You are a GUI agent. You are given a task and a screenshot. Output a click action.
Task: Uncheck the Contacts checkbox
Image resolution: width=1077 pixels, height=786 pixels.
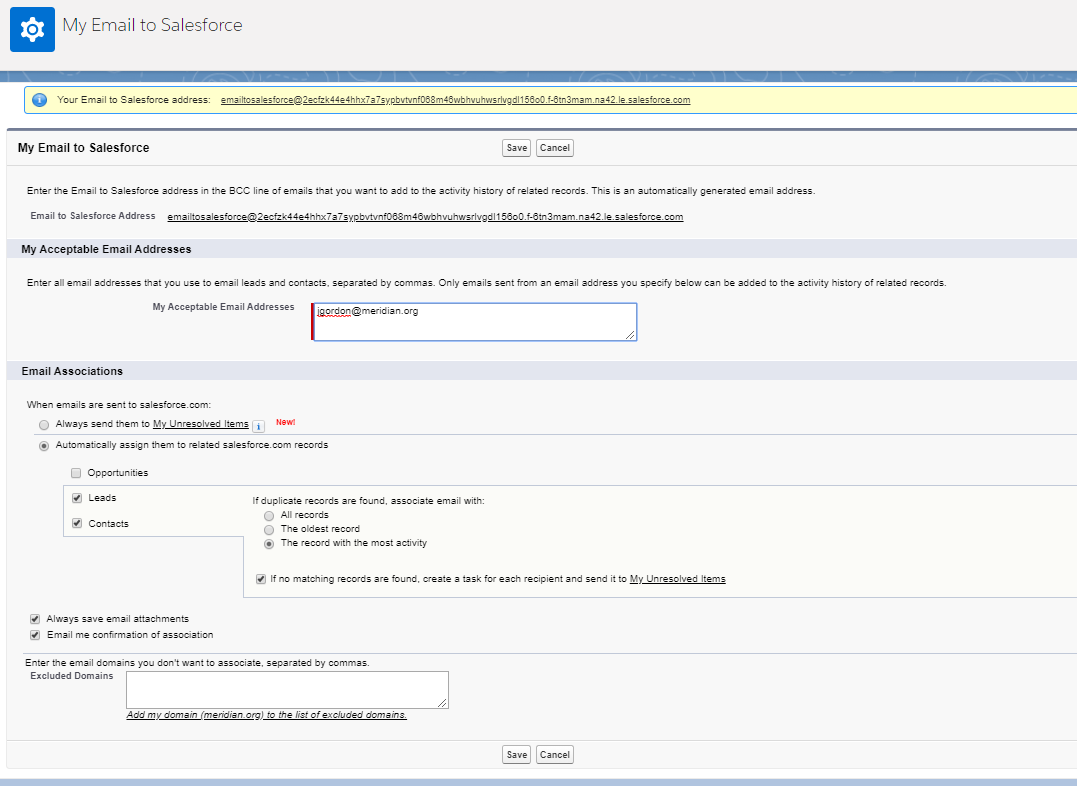click(77, 524)
